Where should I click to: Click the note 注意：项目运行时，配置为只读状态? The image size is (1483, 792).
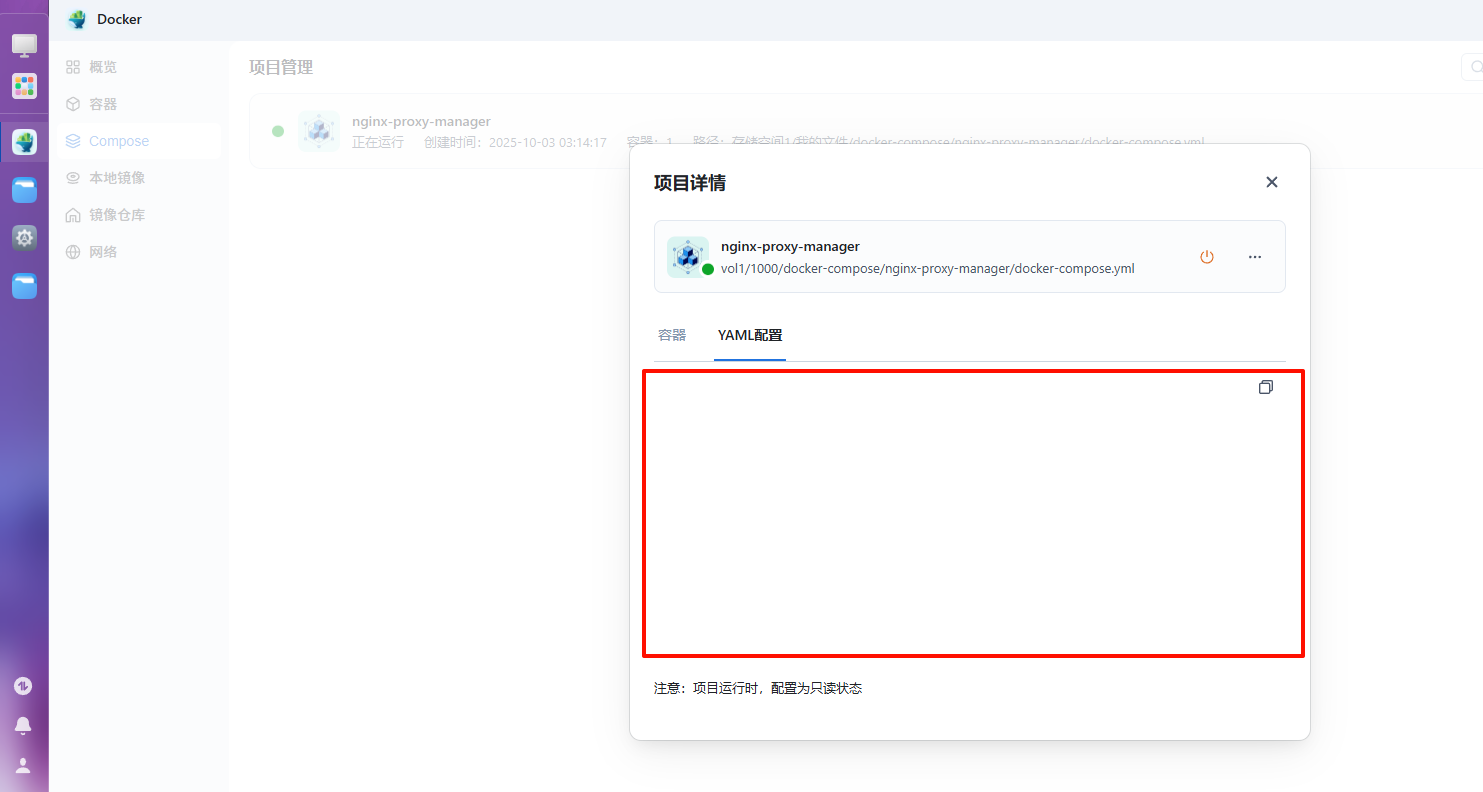(x=758, y=688)
